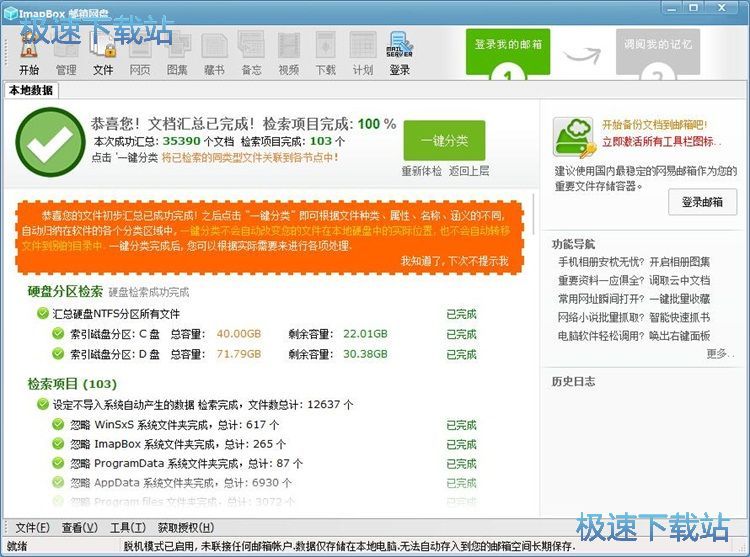This screenshot has width=750, height=557.
Task: Click the green 一键分类 button
Action: 444,141
